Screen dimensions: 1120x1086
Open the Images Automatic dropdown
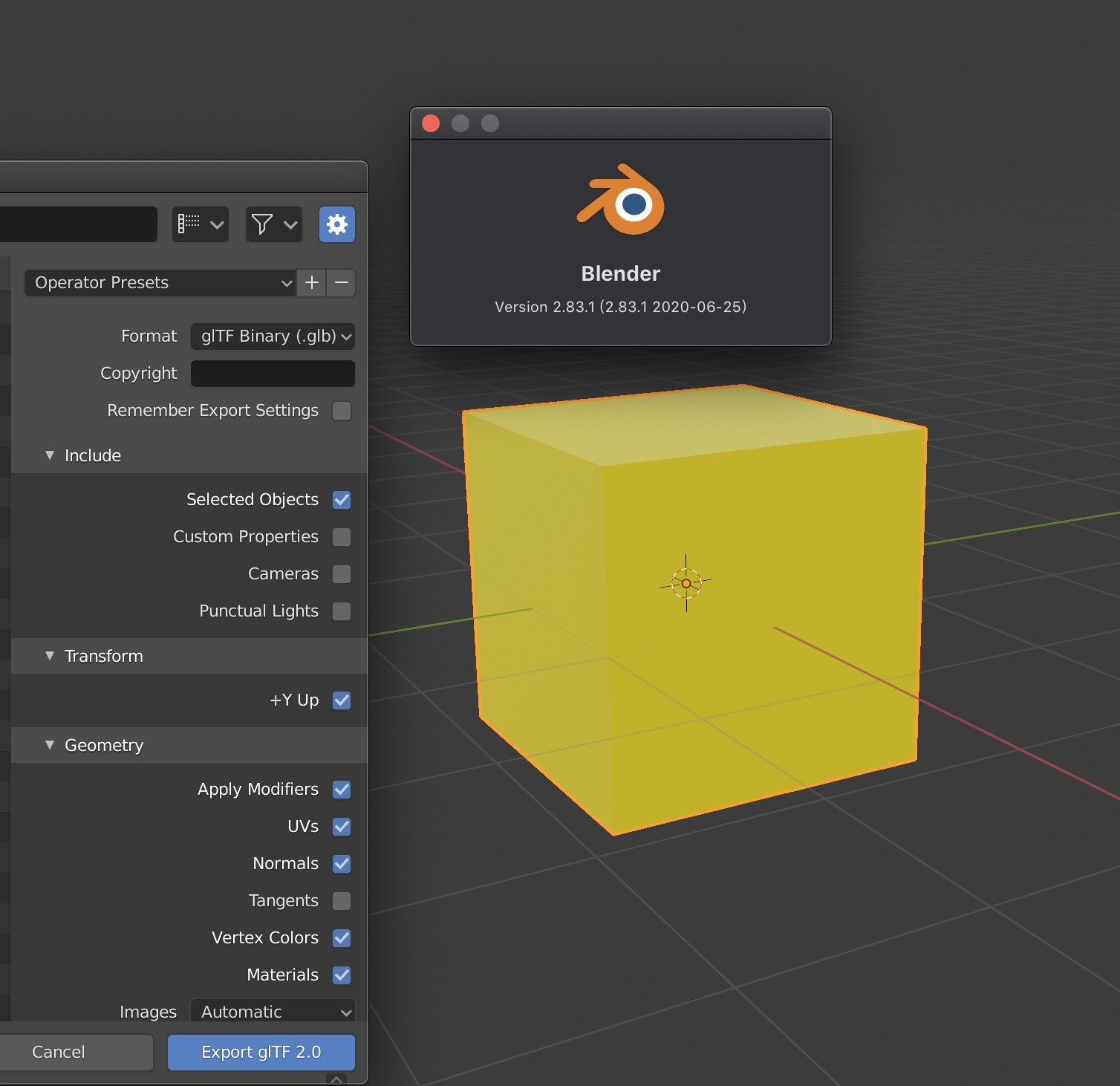[273, 1011]
